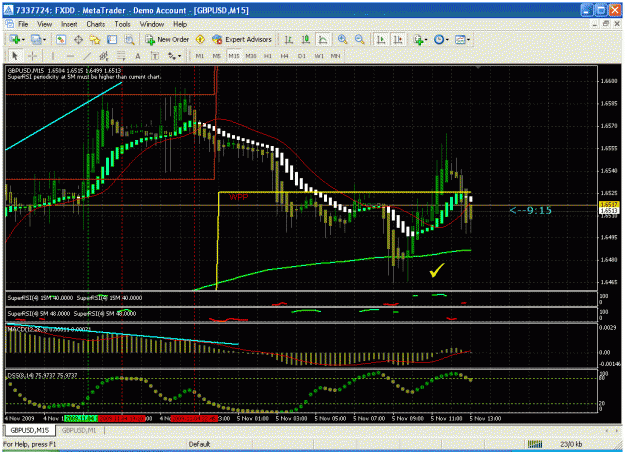This screenshot has height=452, width=625.
Task: Open the Window menu
Action: [x=152, y=24]
